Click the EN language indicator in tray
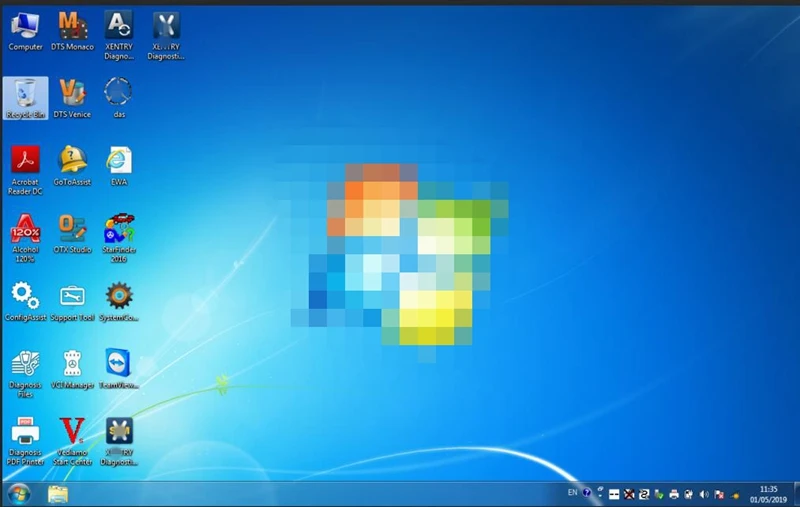Image resolution: width=800 pixels, height=507 pixels. (x=572, y=492)
